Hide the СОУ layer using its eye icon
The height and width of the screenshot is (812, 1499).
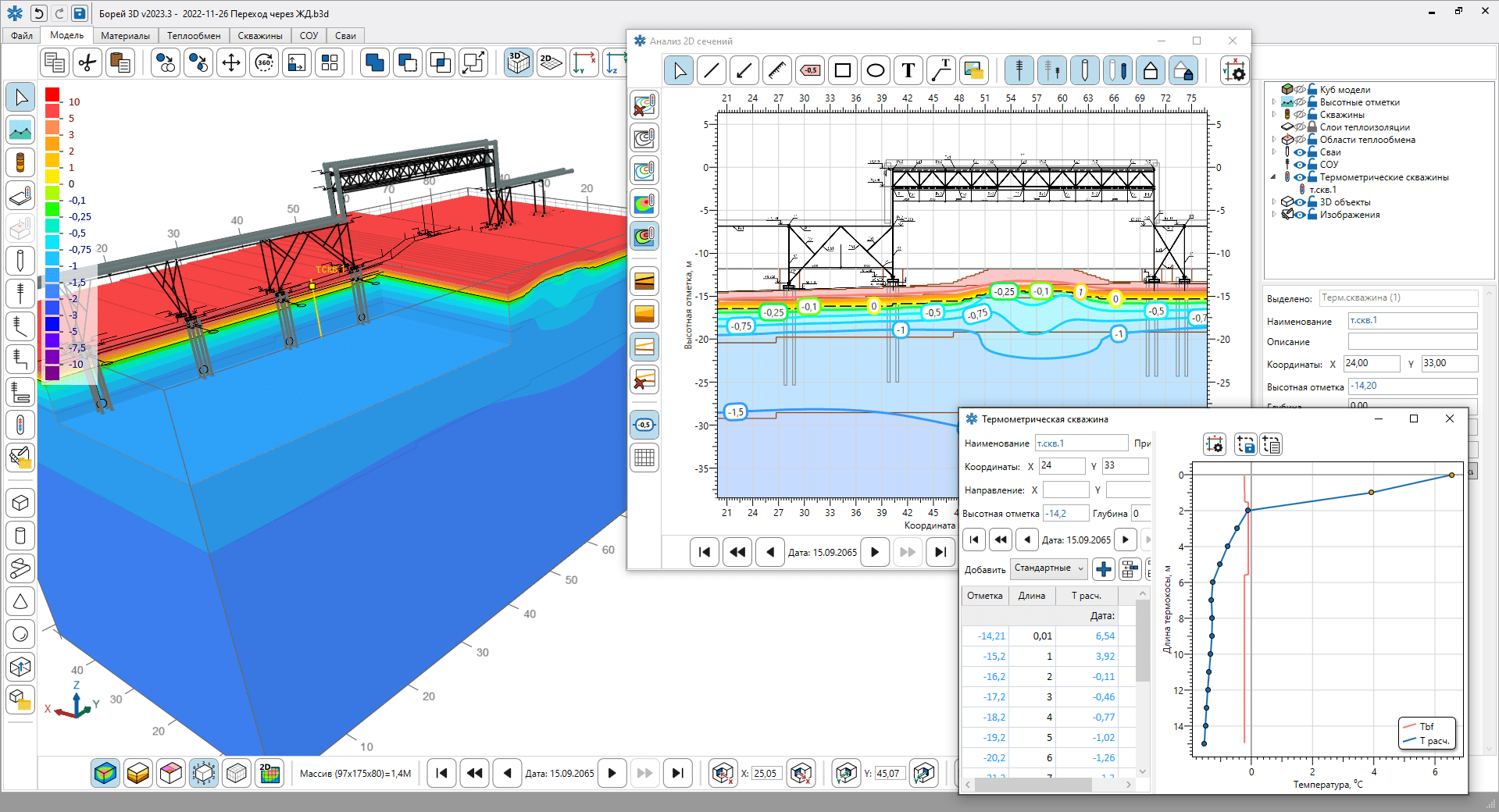point(1300,165)
